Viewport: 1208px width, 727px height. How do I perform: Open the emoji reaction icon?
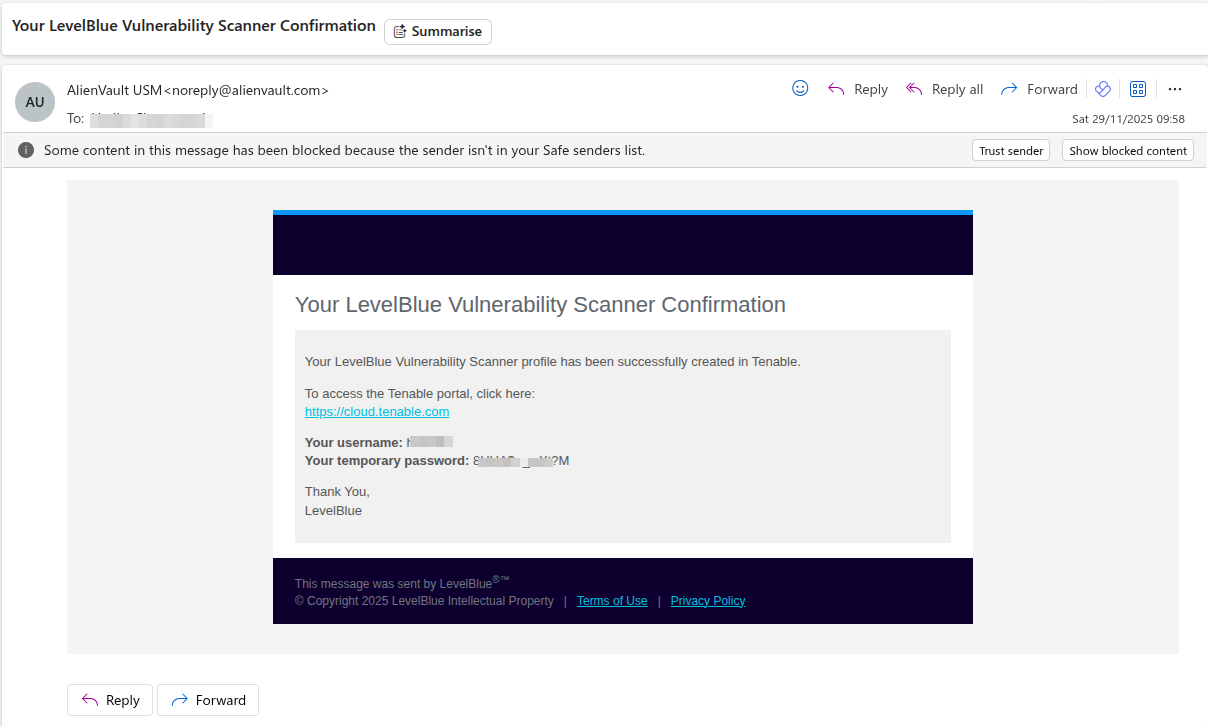coord(800,88)
